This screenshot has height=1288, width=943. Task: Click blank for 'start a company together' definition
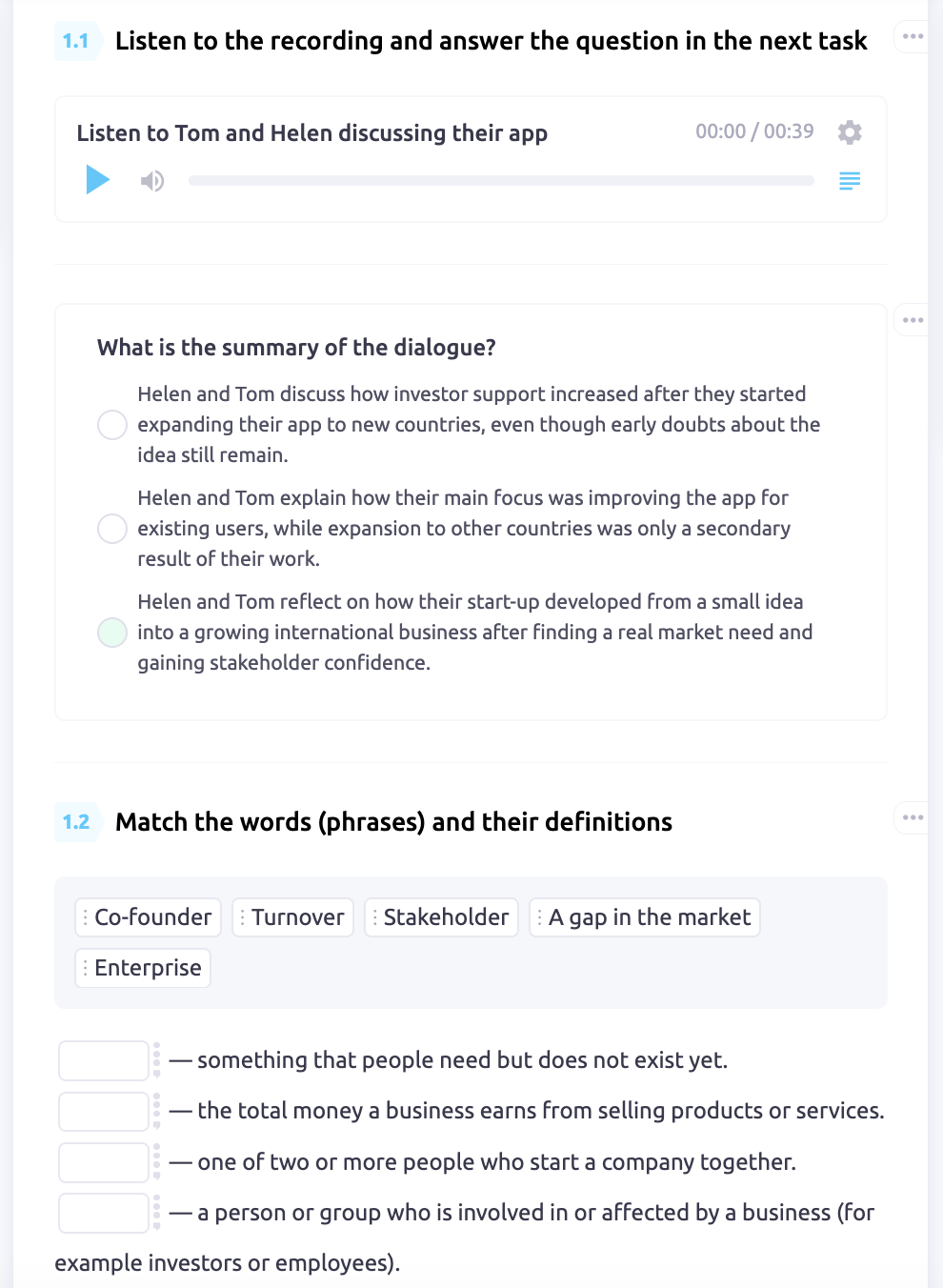[x=104, y=1162]
